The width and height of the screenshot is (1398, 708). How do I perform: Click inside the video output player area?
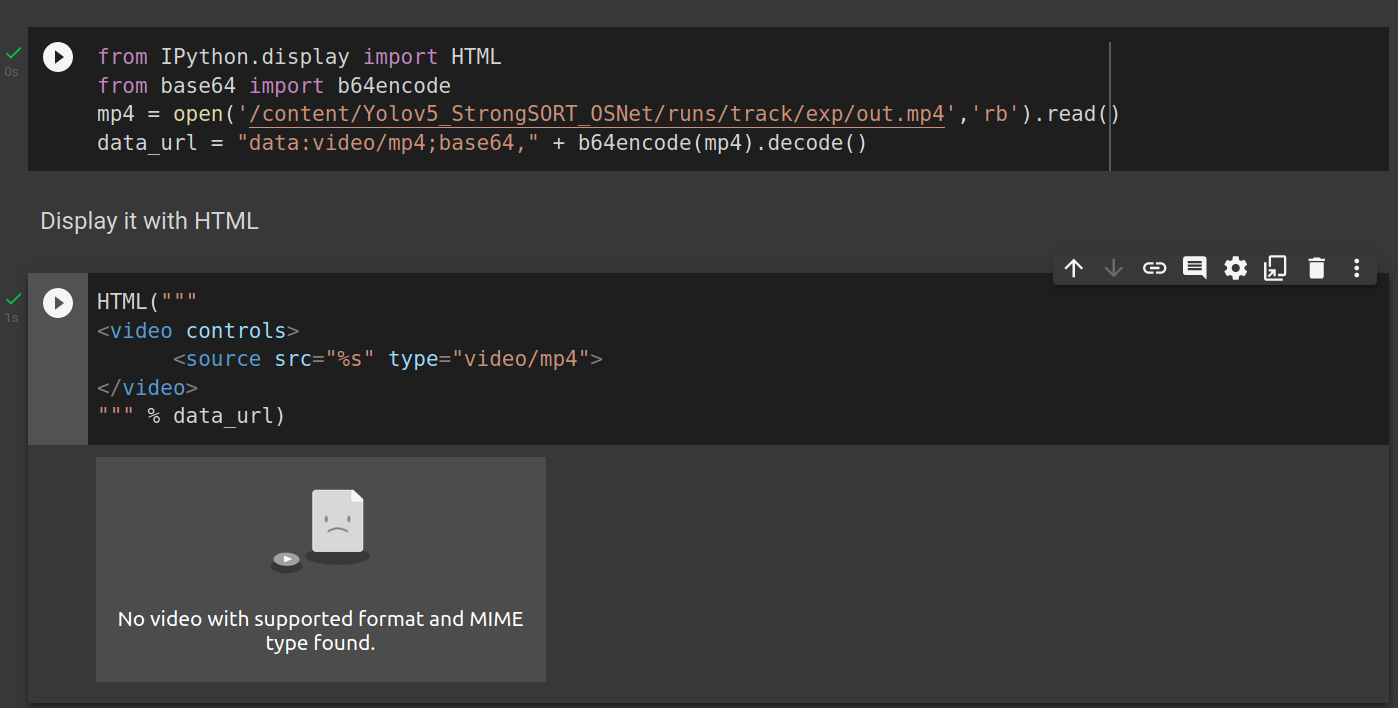[320, 569]
